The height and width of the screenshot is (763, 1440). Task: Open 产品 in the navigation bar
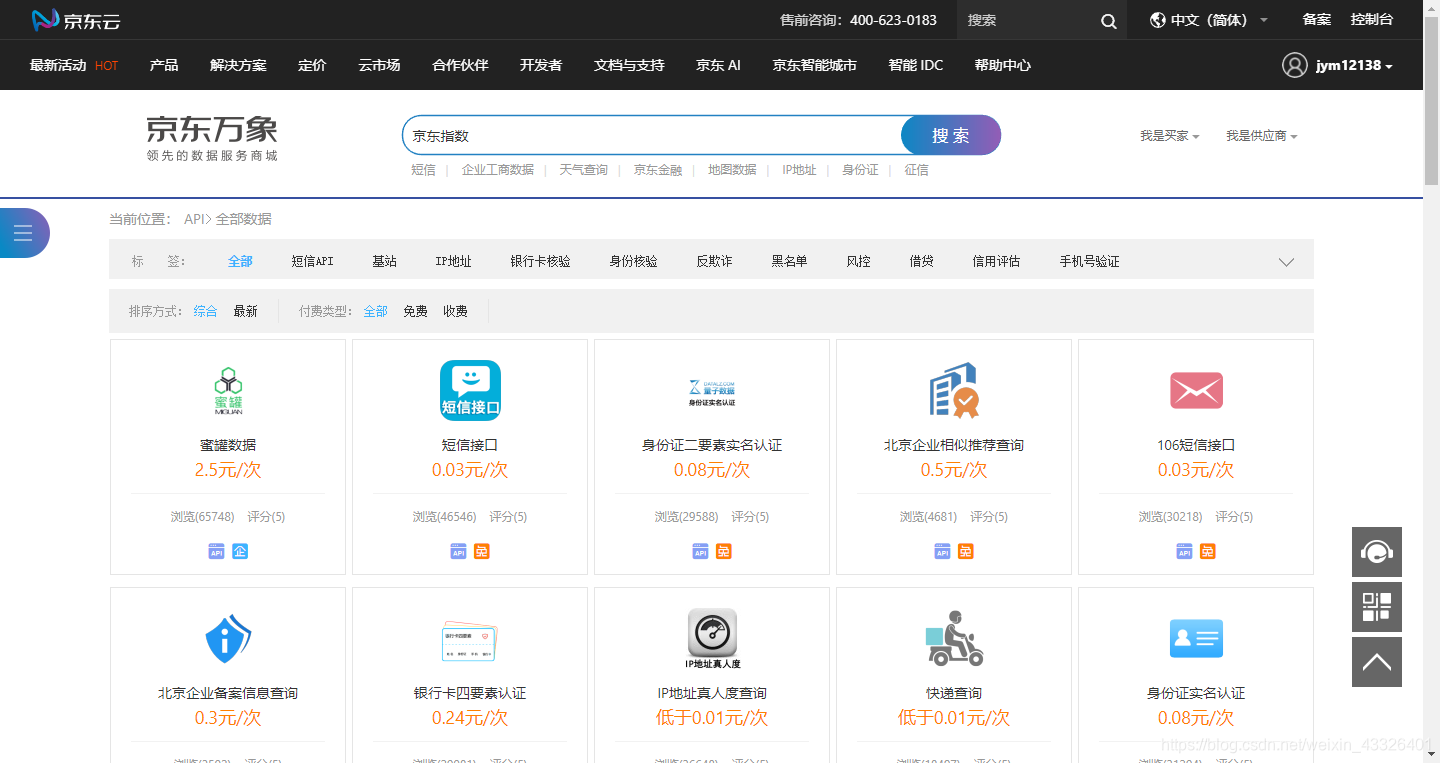tap(164, 65)
